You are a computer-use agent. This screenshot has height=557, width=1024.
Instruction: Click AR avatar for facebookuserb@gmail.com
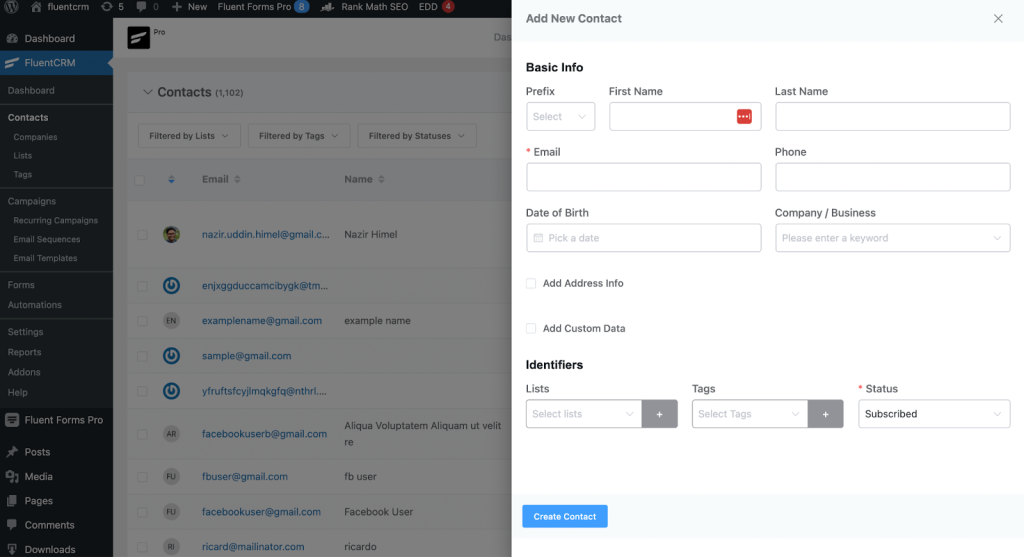pyautogui.click(x=171, y=434)
